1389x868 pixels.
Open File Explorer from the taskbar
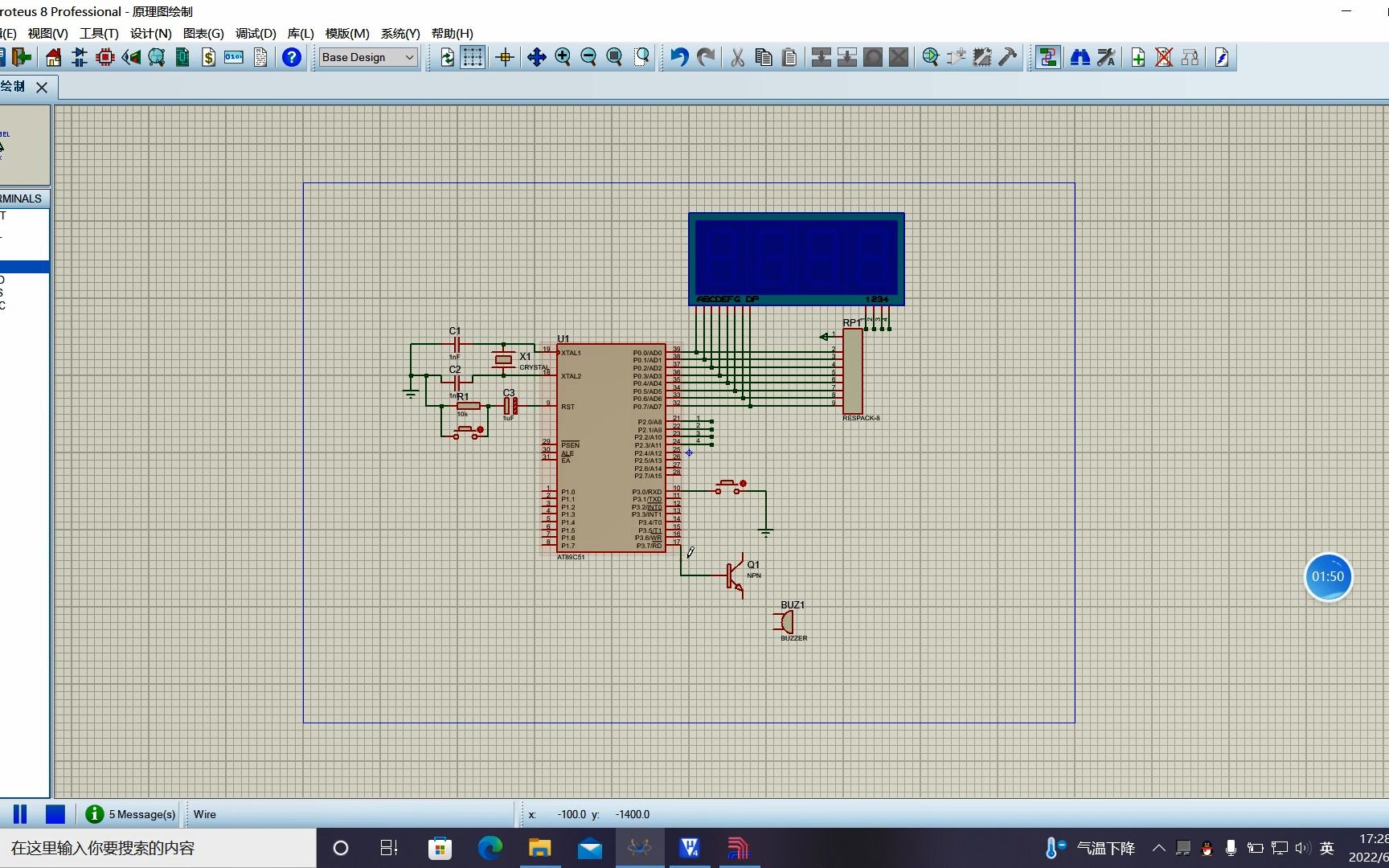tap(540, 848)
